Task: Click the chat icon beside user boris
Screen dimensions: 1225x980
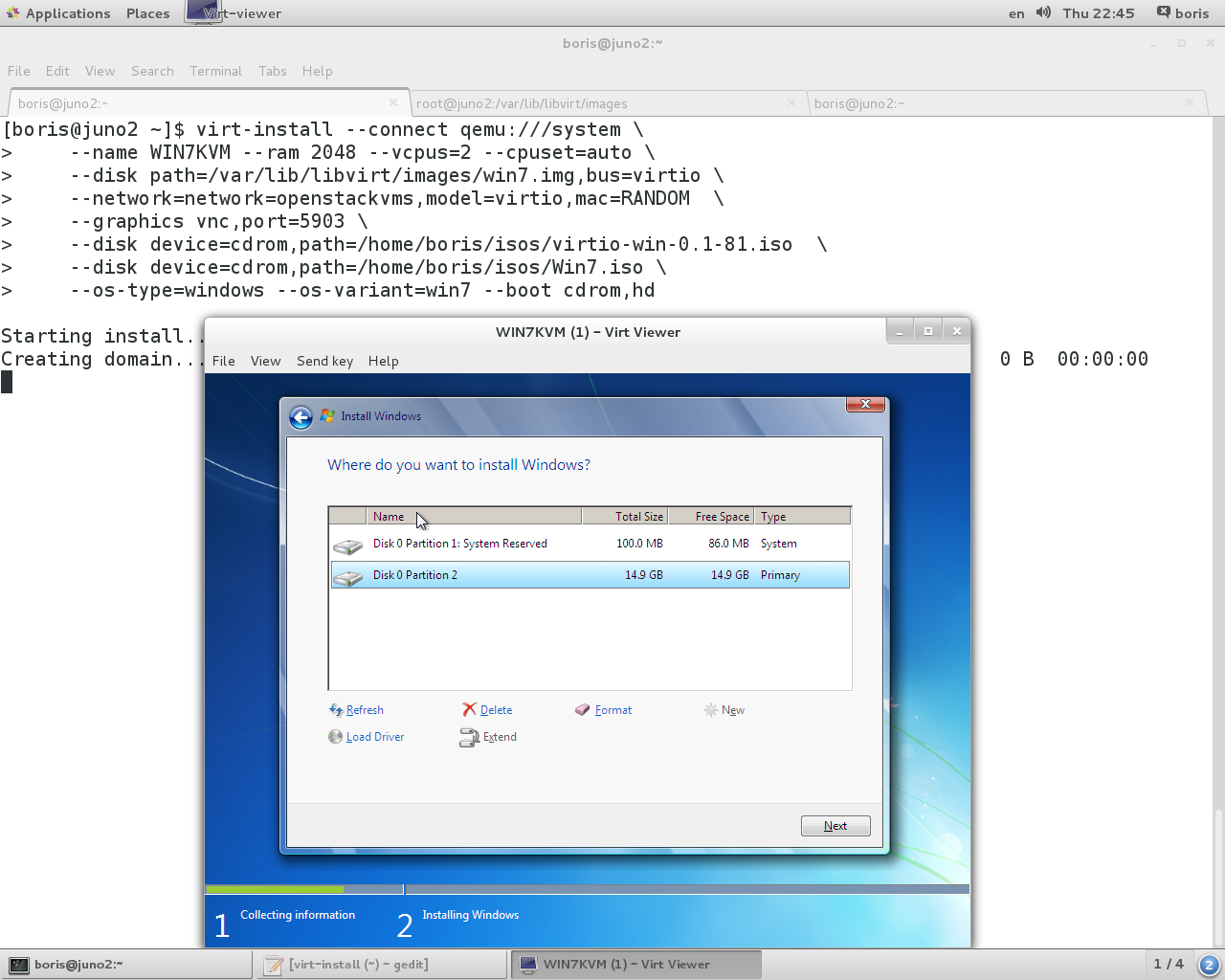Action: (x=1163, y=12)
